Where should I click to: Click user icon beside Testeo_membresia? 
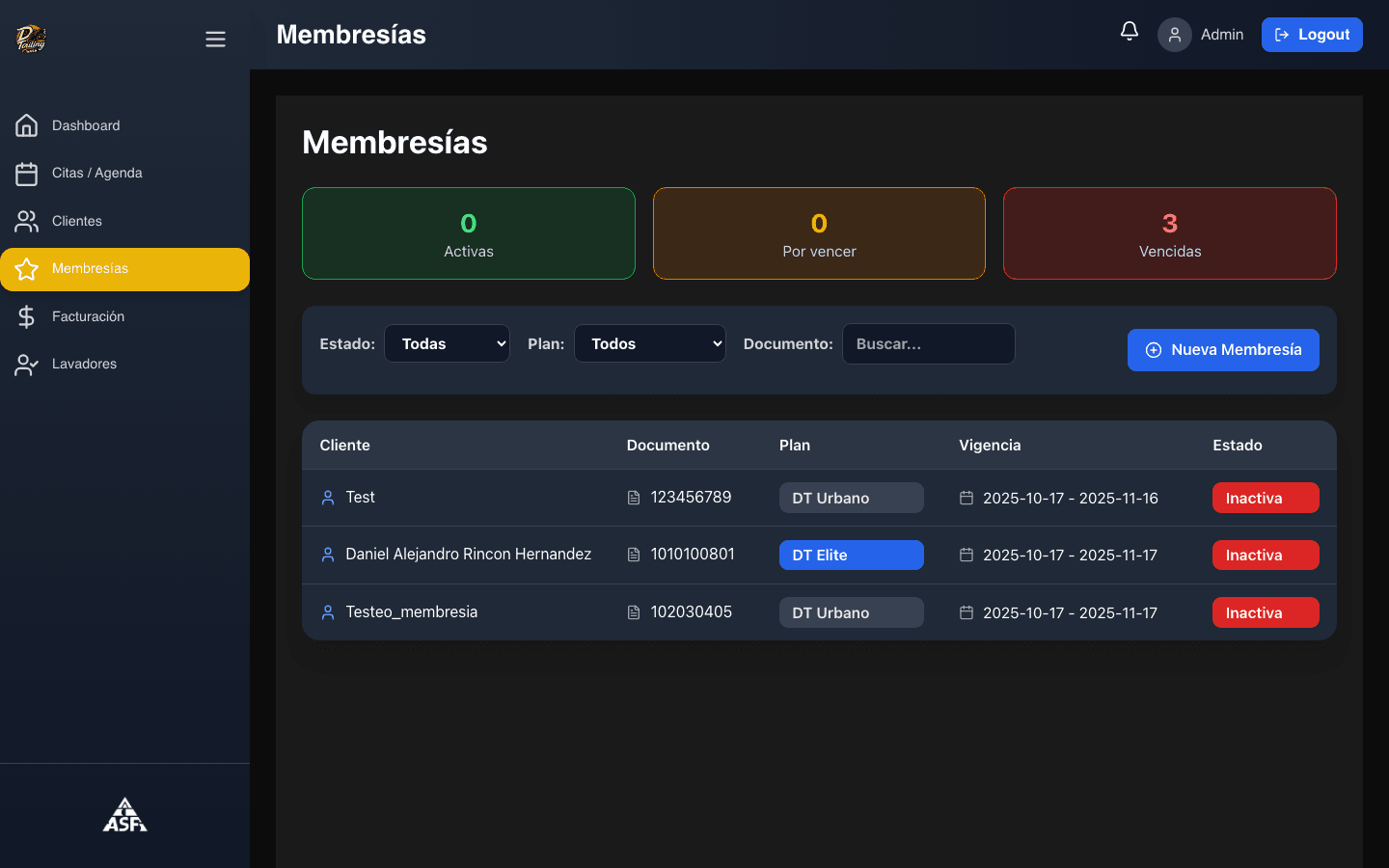point(328,612)
